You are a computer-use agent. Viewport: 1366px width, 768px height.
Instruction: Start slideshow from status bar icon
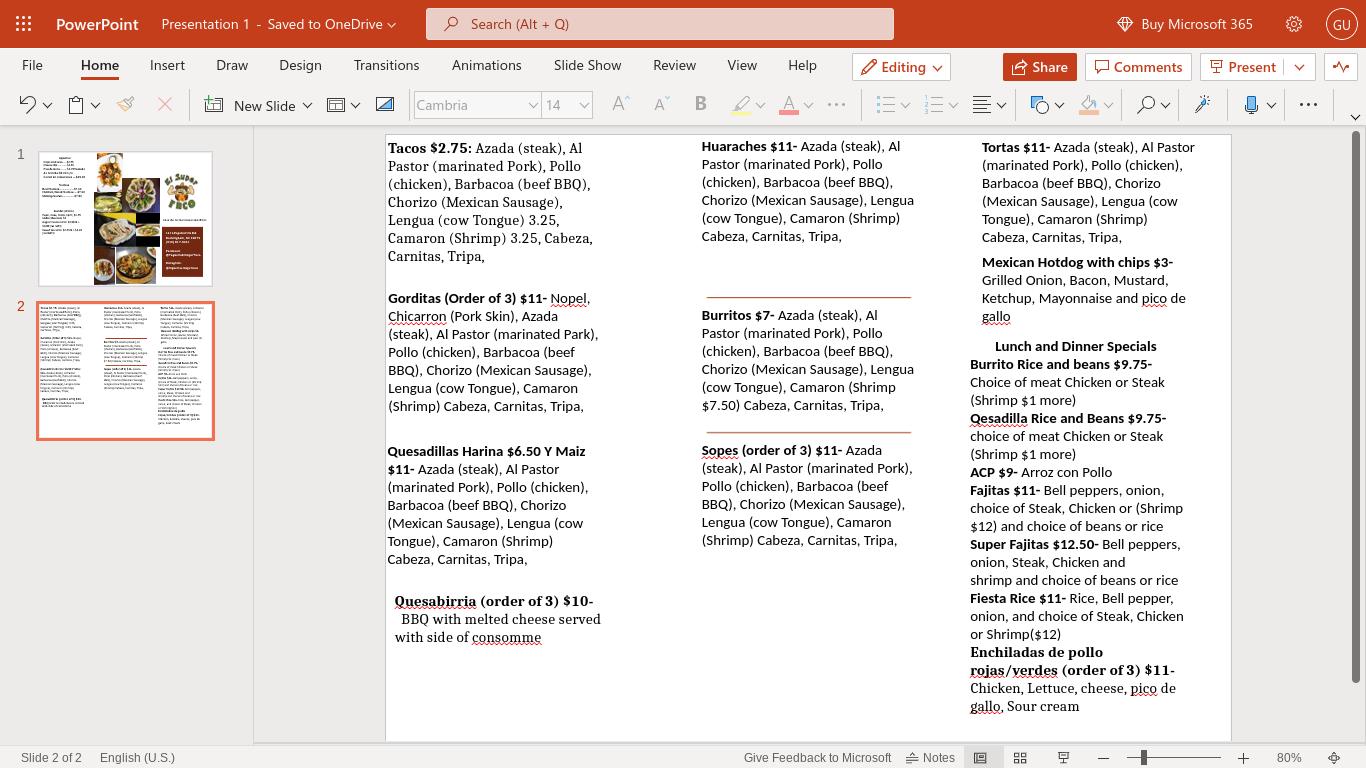click(1063, 758)
